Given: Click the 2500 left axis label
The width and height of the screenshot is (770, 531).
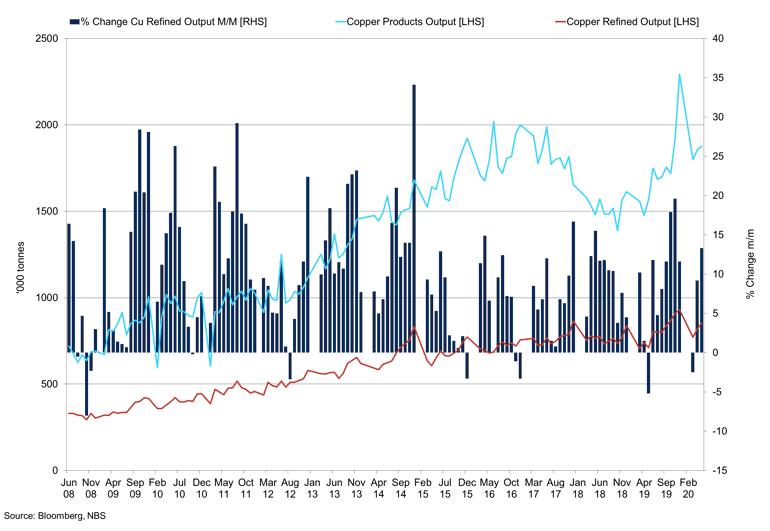Looking at the screenshot, I should coord(47,38).
